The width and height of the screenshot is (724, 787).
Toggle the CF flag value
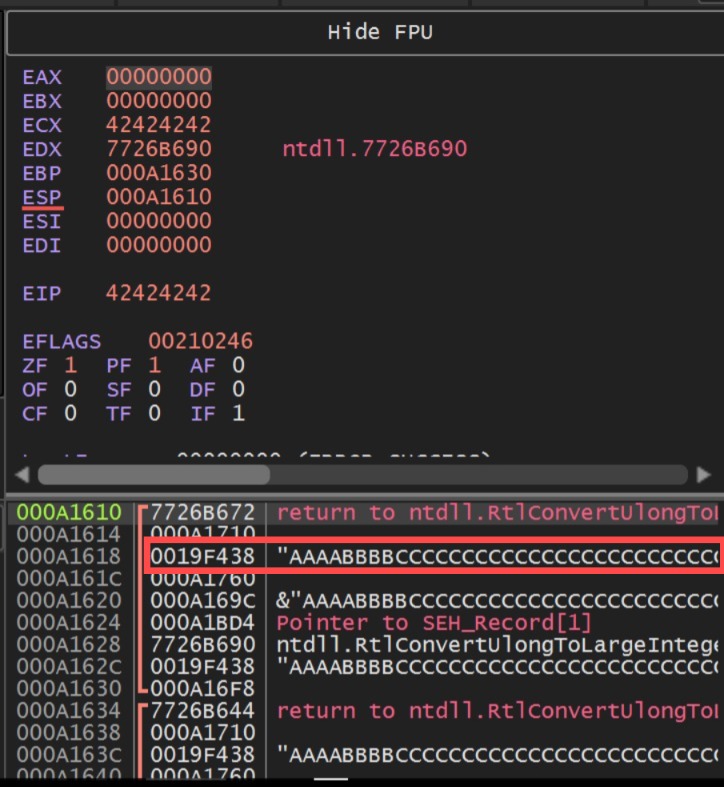pos(70,413)
